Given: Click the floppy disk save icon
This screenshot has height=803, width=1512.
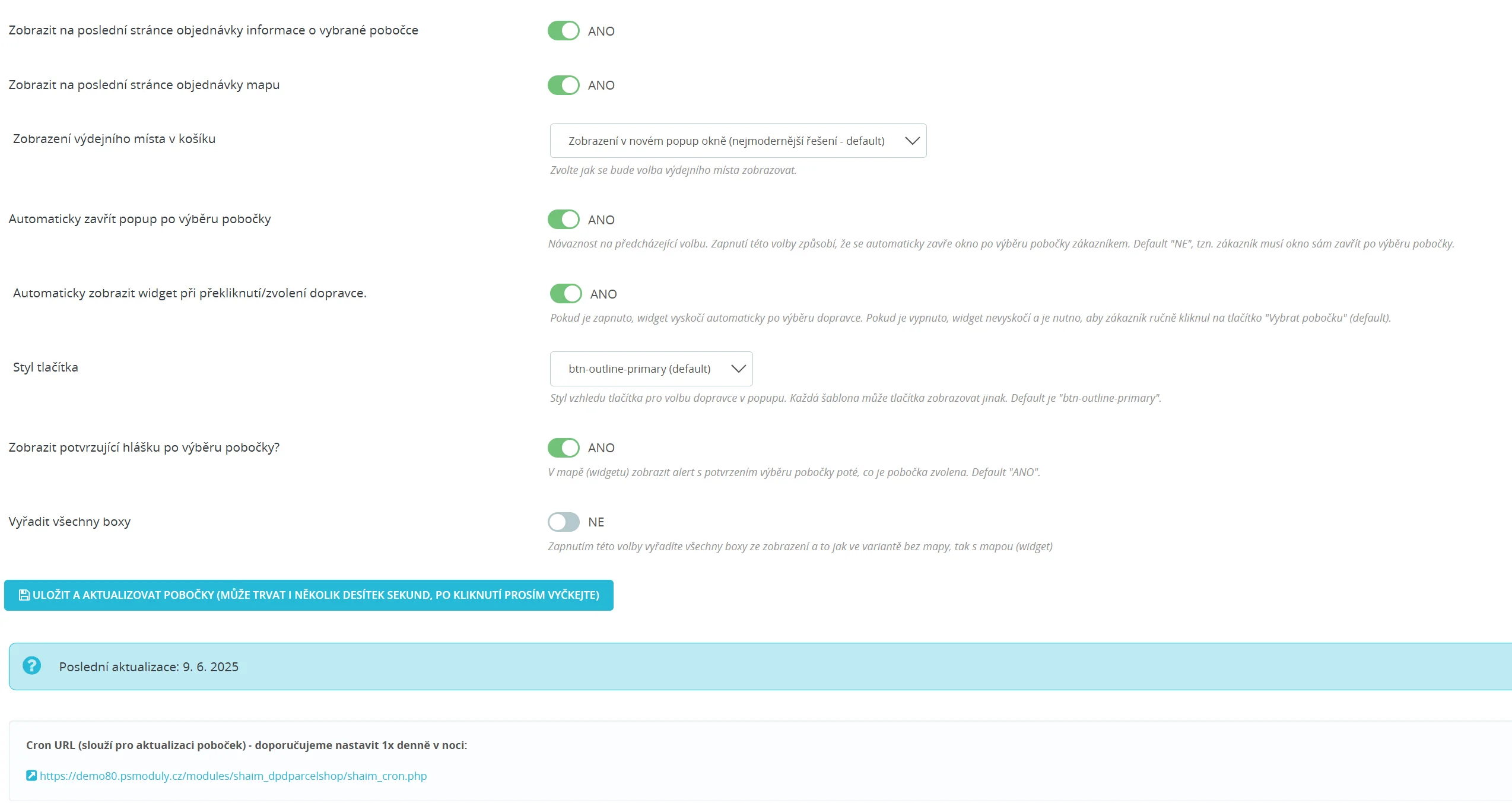Looking at the screenshot, I should pyautogui.click(x=24, y=595).
